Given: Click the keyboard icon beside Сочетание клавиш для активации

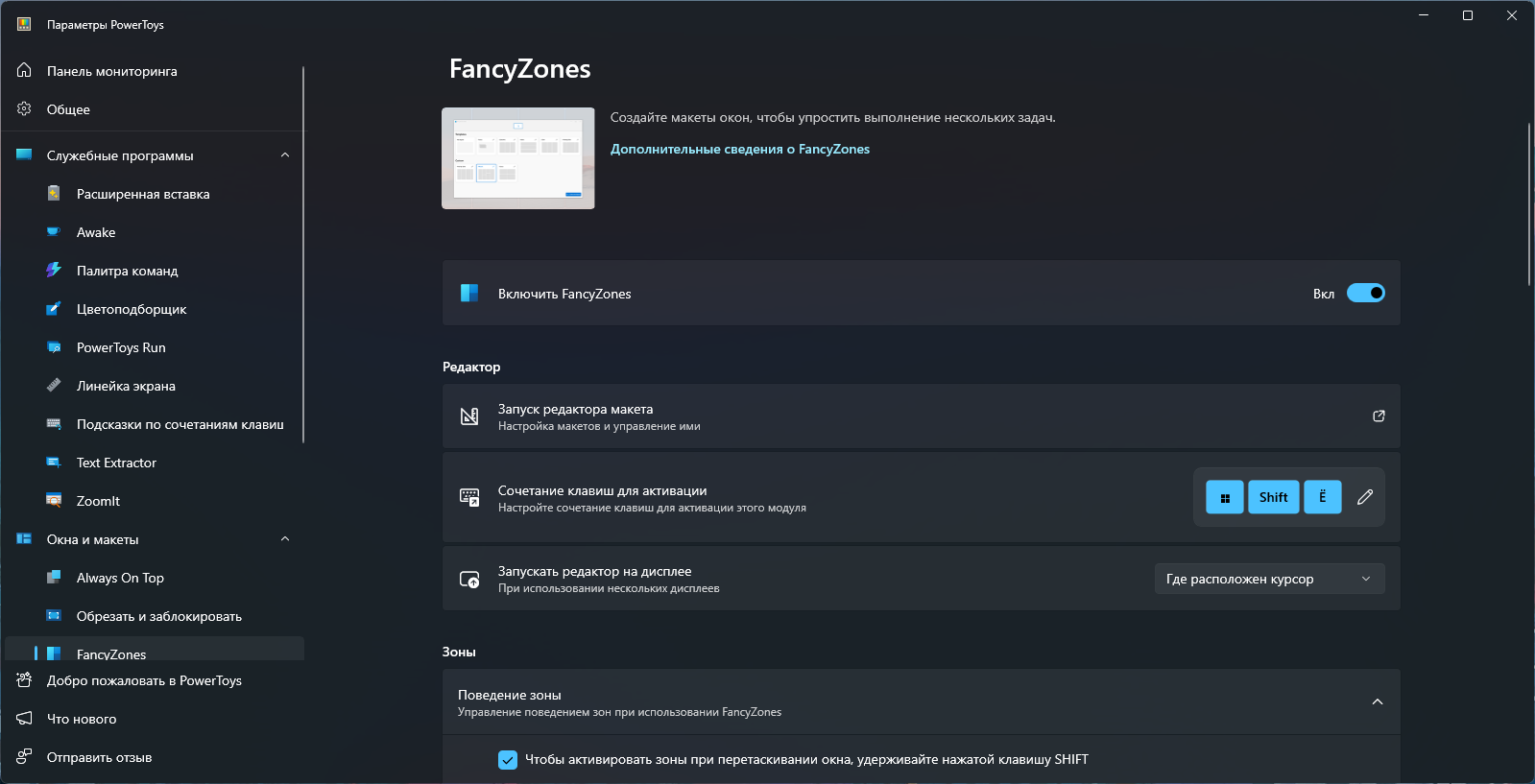Looking at the screenshot, I should 469,497.
